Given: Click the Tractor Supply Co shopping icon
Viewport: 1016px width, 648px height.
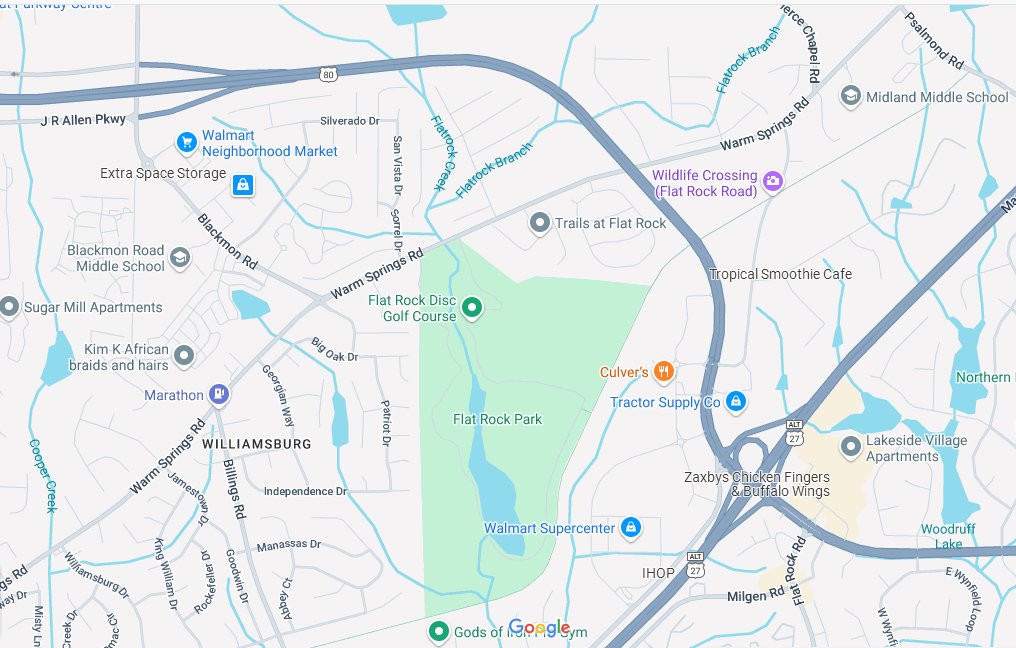Looking at the screenshot, I should [x=735, y=401].
